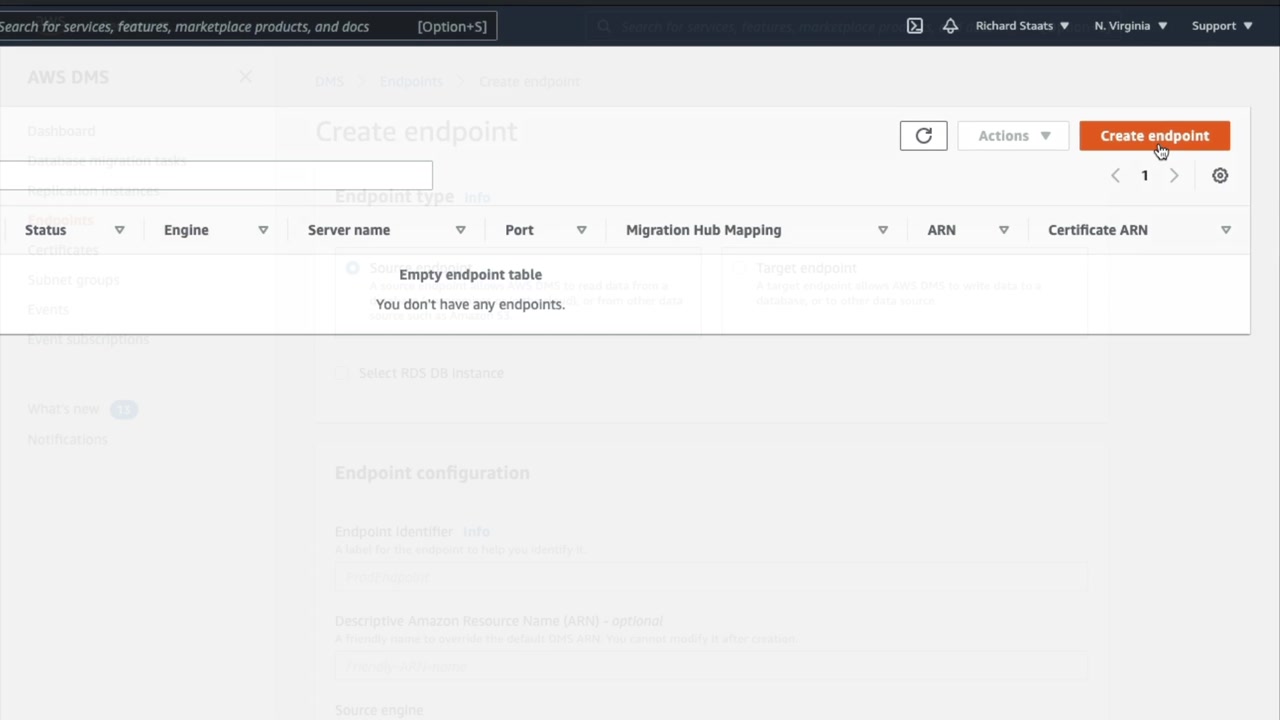Screen dimensions: 1280x720
Task: Select the Target endpoint radio button
Action: 739,268
